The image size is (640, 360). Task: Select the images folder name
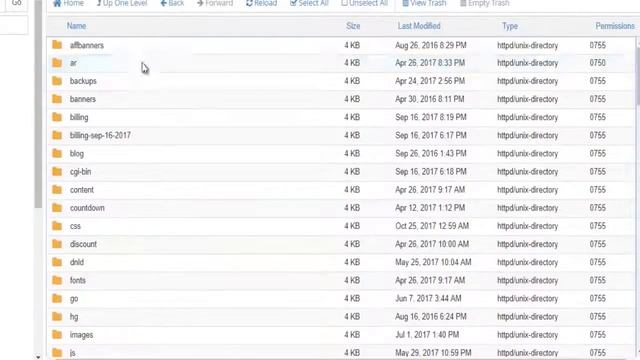click(x=81, y=335)
